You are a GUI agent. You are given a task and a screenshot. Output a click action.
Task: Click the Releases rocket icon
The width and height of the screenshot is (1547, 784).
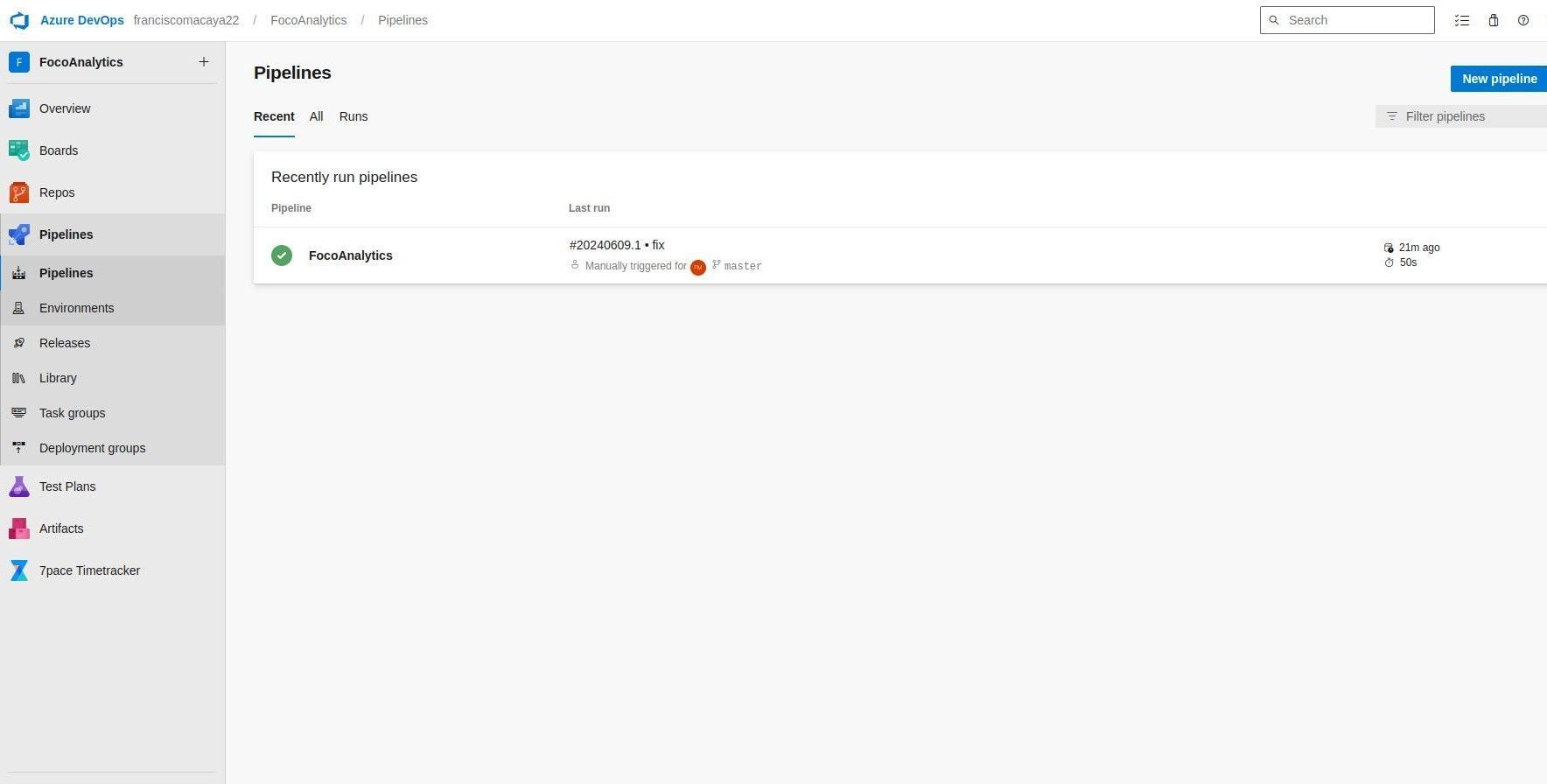point(18,343)
